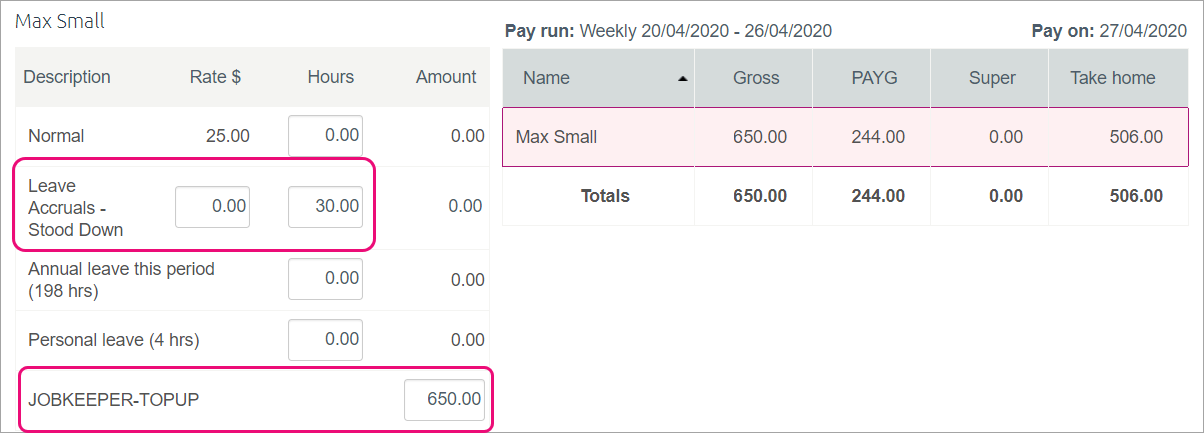Sort the table by Gross column
Viewport: 1204px width, 433px height.
point(756,78)
